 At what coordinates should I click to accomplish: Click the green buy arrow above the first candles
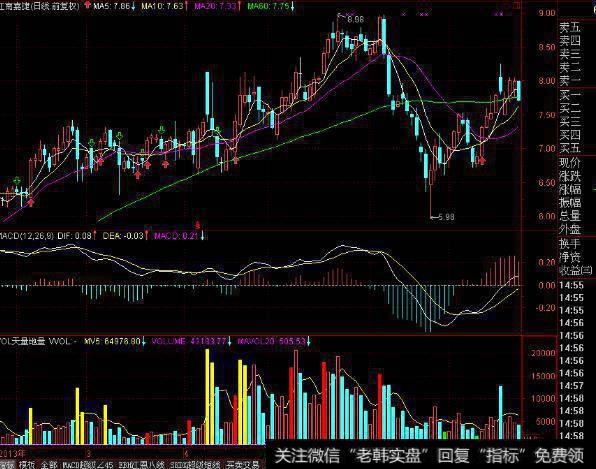(x=17, y=180)
